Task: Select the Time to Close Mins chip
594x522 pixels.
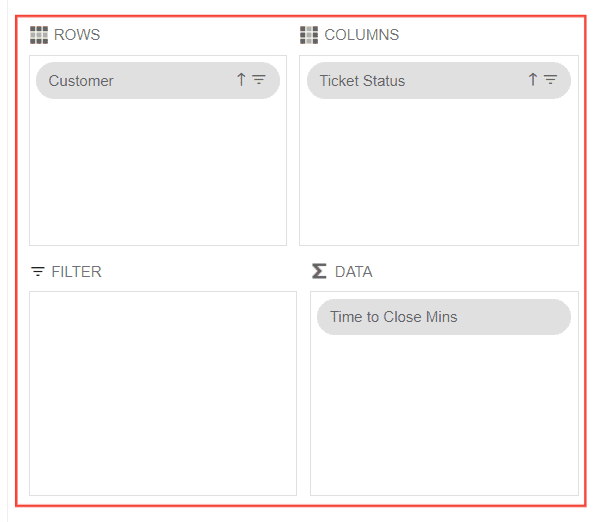Action: click(444, 317)
